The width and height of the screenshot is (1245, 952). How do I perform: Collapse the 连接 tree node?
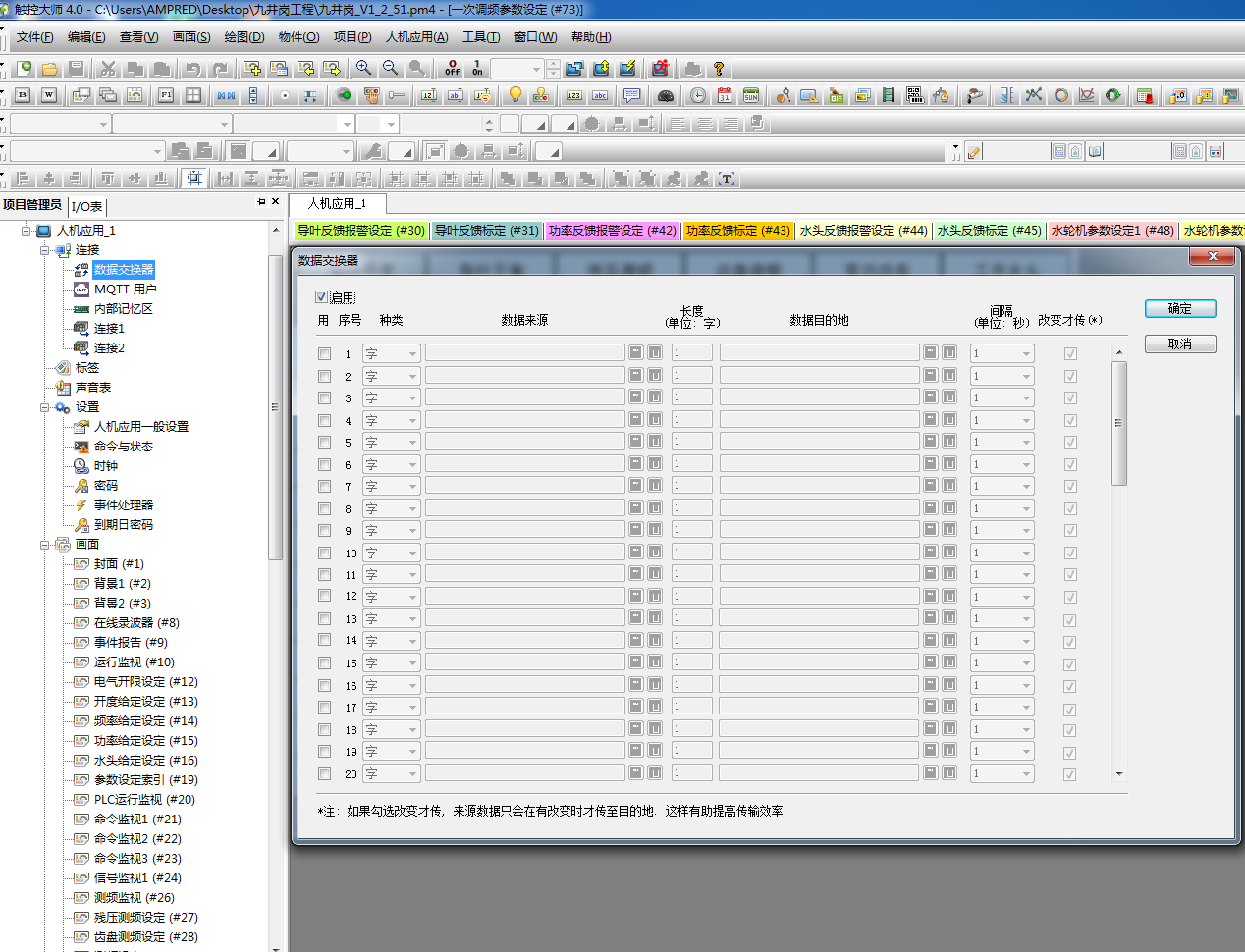coord(45,250)
